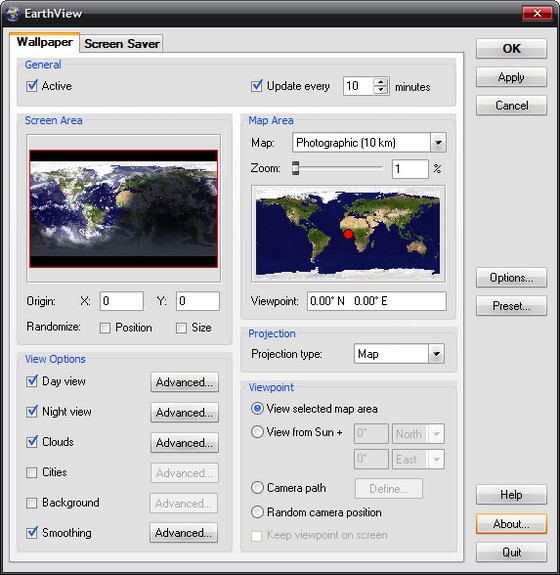The width and height of the screenshot is (560, 575).
Task: Toggle the Randomize Position checkbox
Action: 105,328
